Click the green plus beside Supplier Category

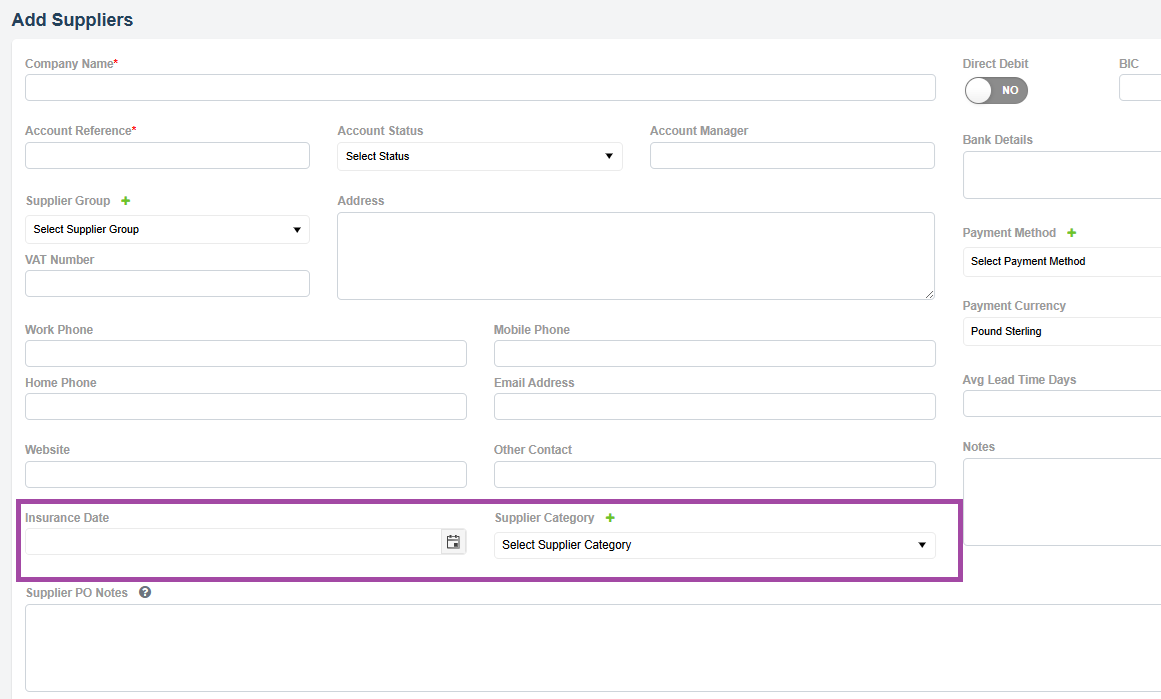(x=610, y=518)
